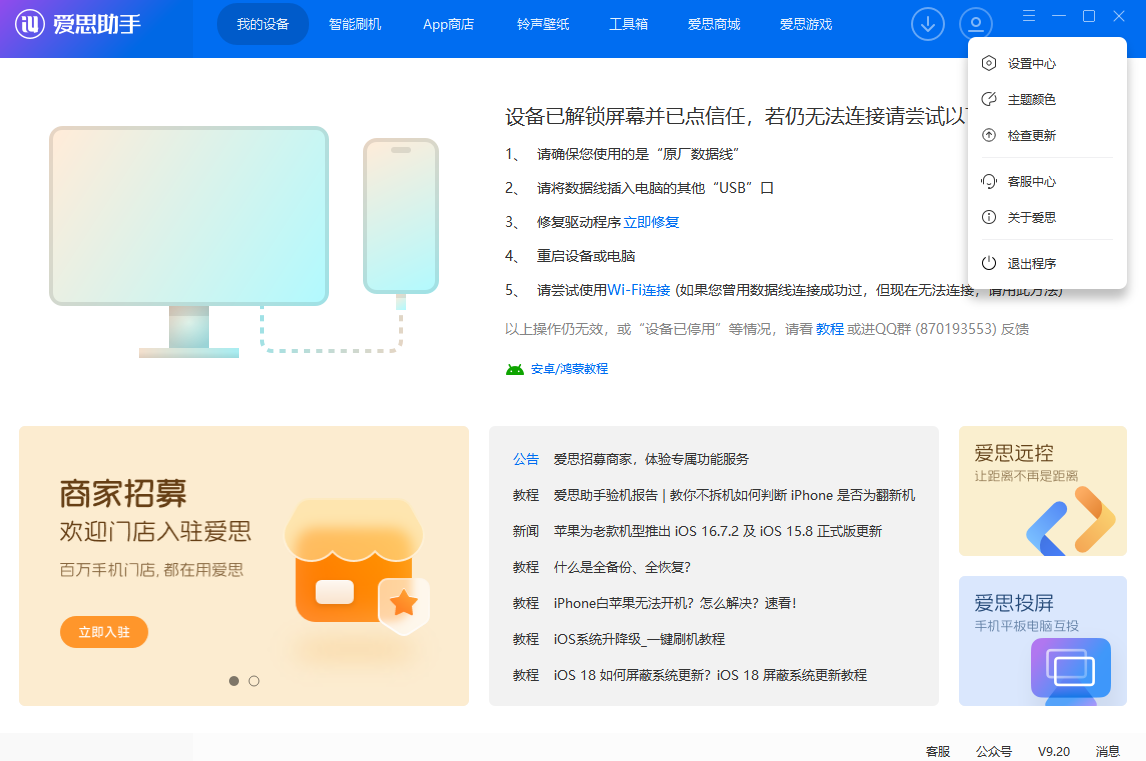Click the 立即入驻 orange button
This screenshot has height=761, width=1146.
coord(104,632)
